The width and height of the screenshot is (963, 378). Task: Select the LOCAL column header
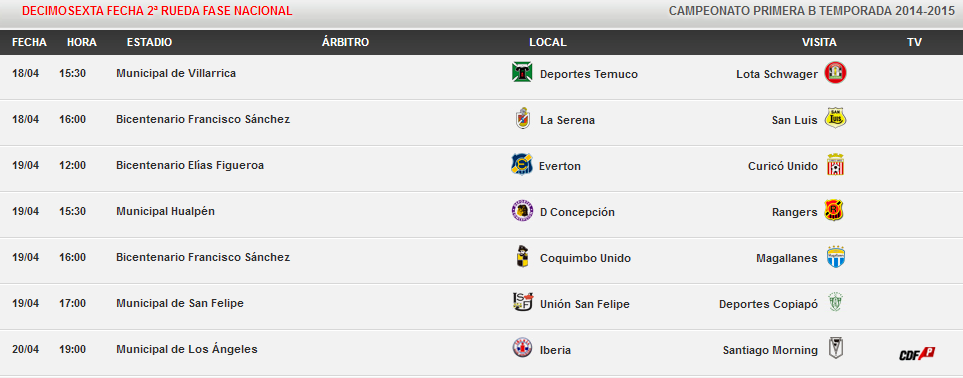[x=548, y=42]
